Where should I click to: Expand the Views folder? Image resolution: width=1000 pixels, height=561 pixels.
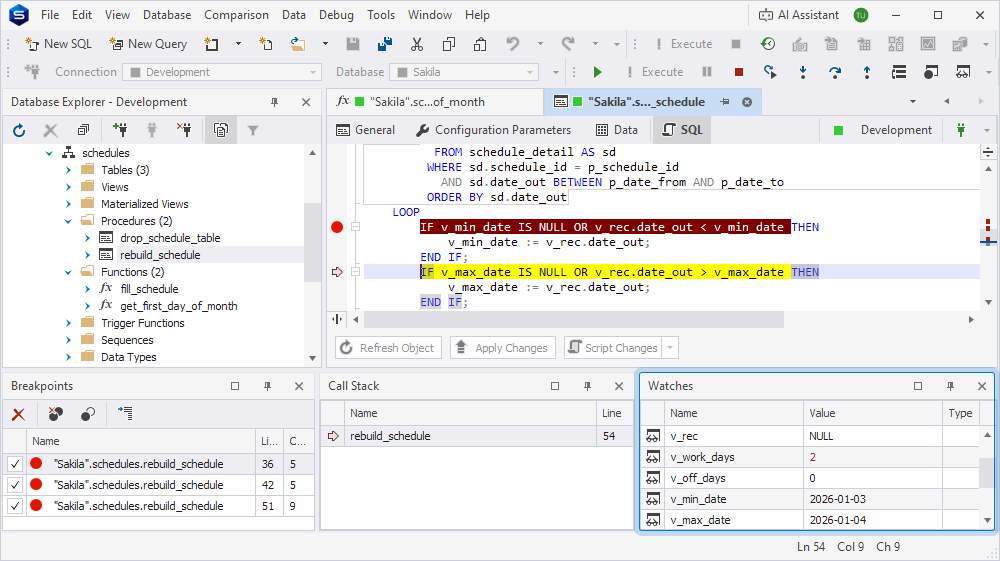click(68, 187)
